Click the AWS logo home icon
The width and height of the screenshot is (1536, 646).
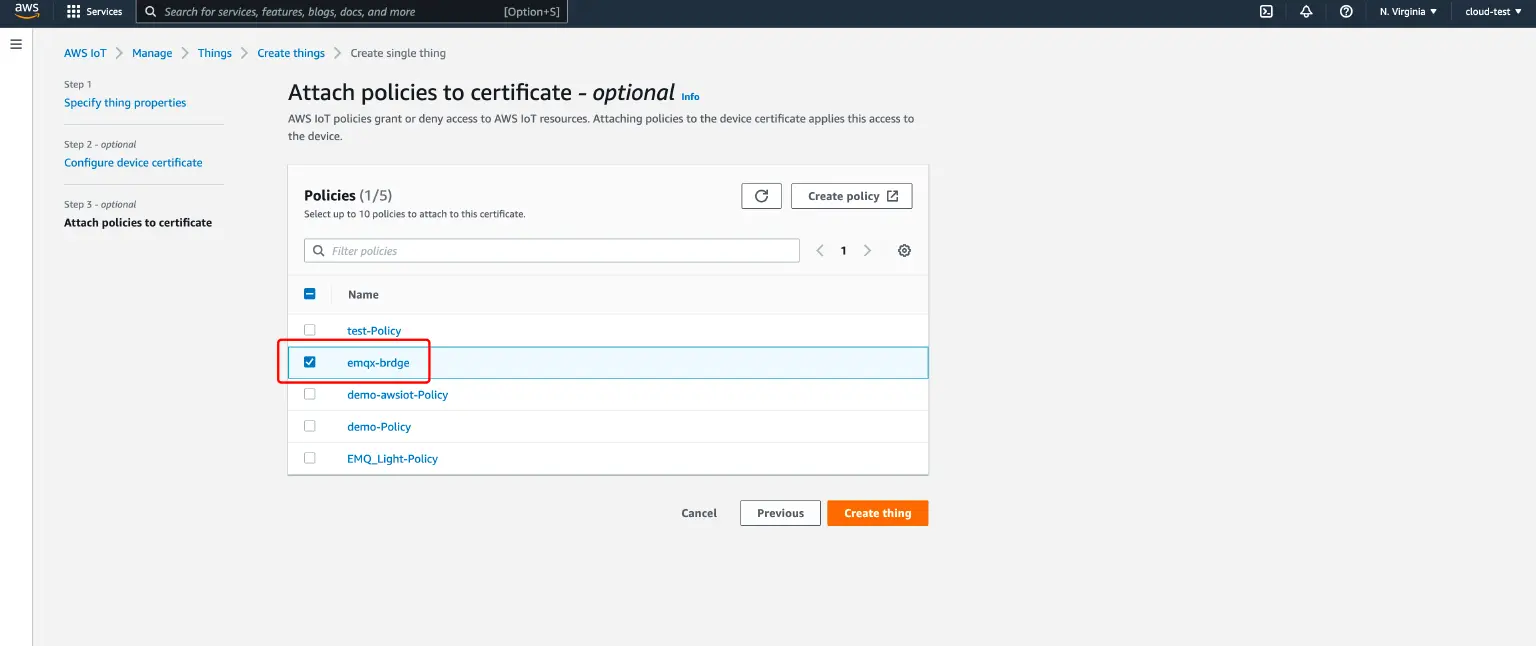pos(26,12)
